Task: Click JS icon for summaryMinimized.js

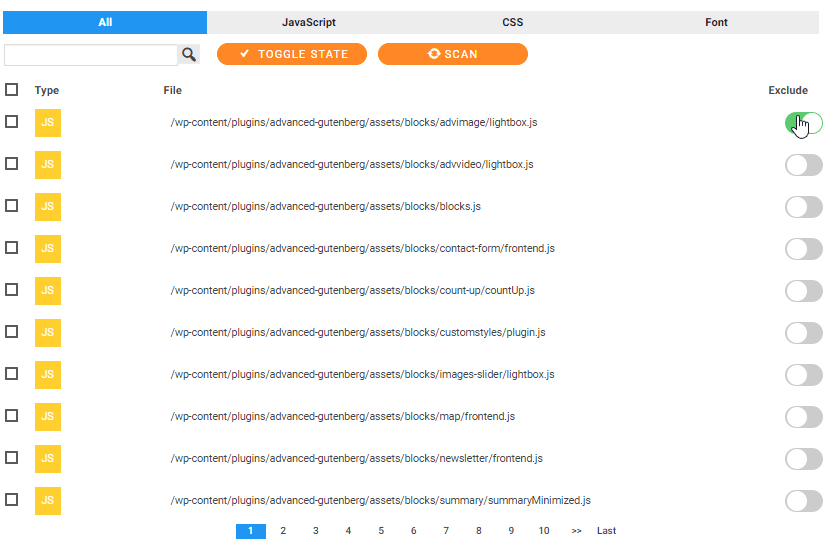Action: click(x=48, y=501)
